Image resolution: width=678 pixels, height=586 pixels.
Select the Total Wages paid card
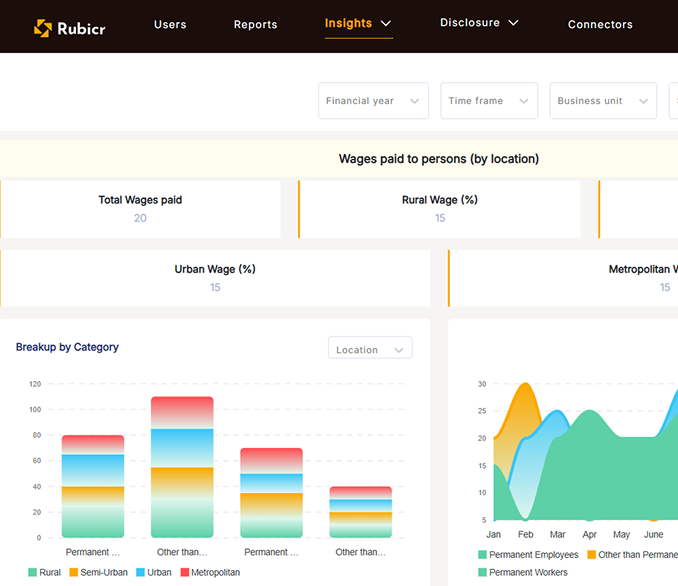(140, 209)
